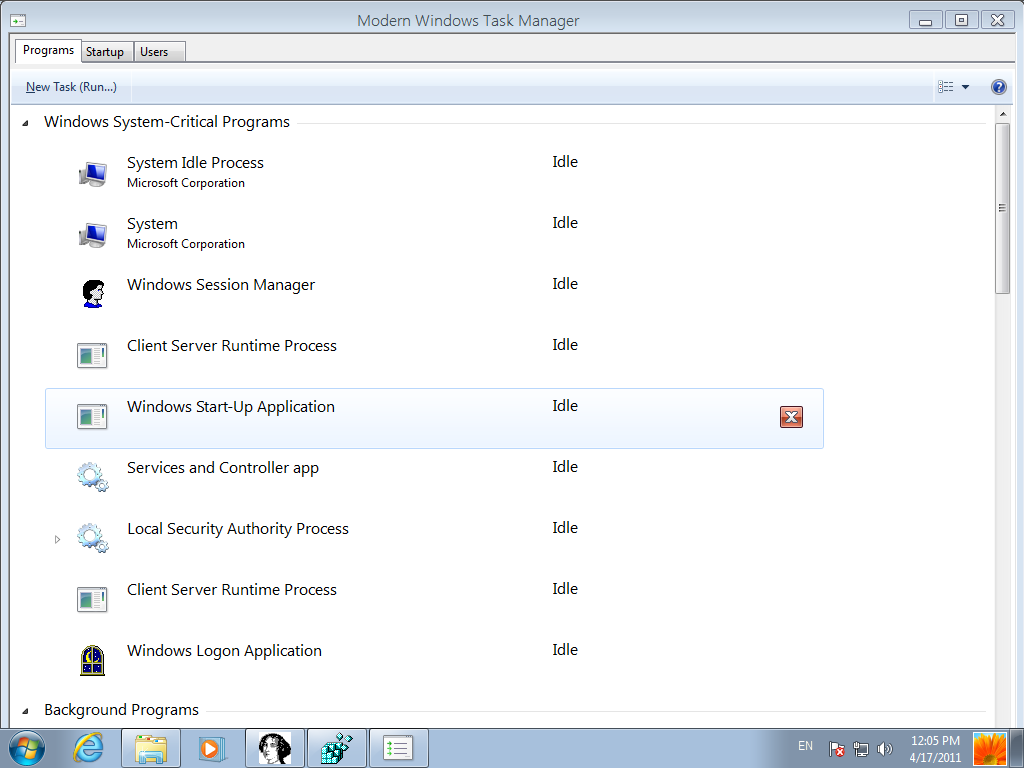
Task: Open Windows Explorer folder taskbar icon
Action: click(x=151, y=748)
